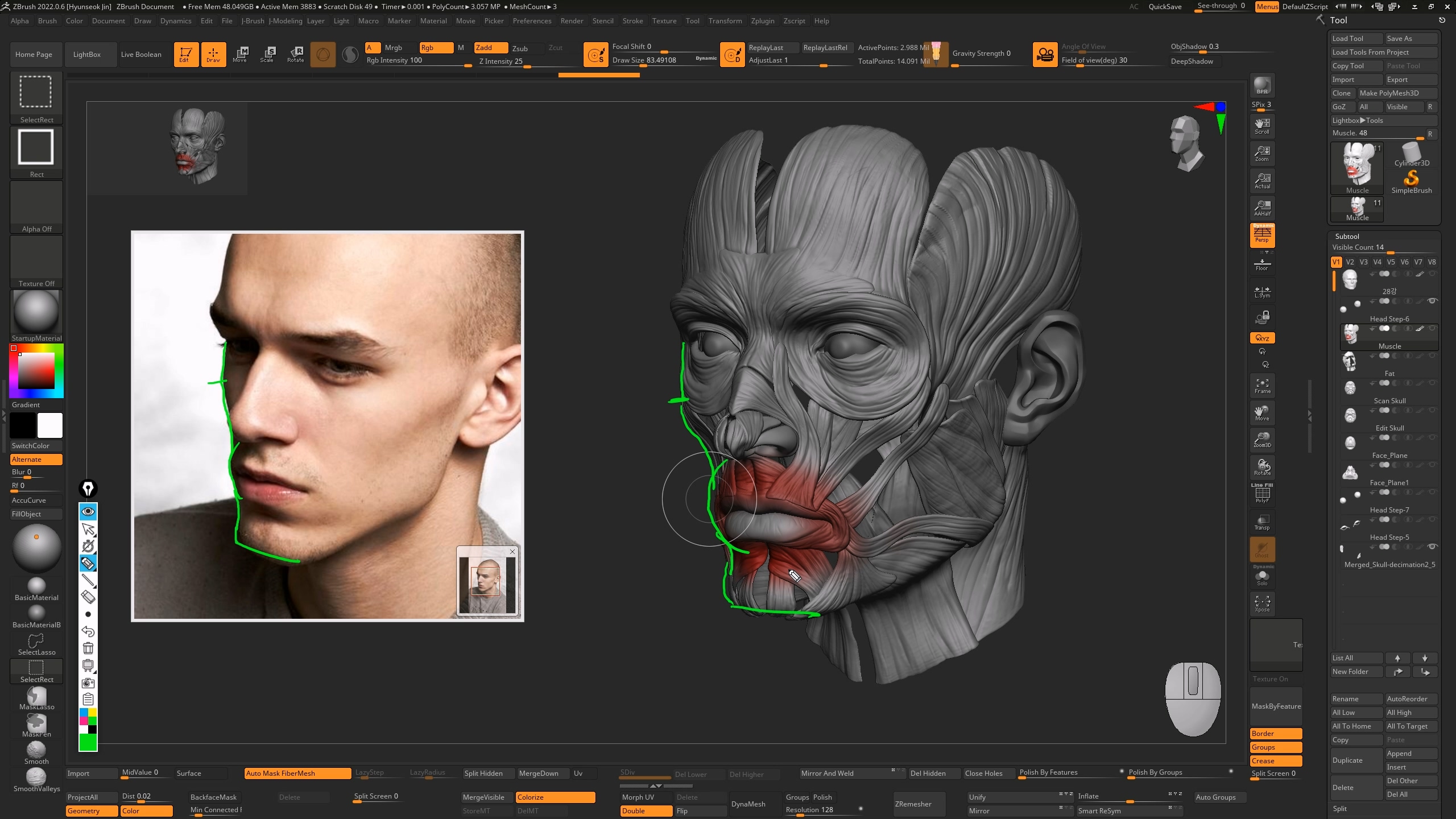Select the Move transform mode icon
Image resolution: width=1456 pixels, height=819 pixels.
click(240, 54)
